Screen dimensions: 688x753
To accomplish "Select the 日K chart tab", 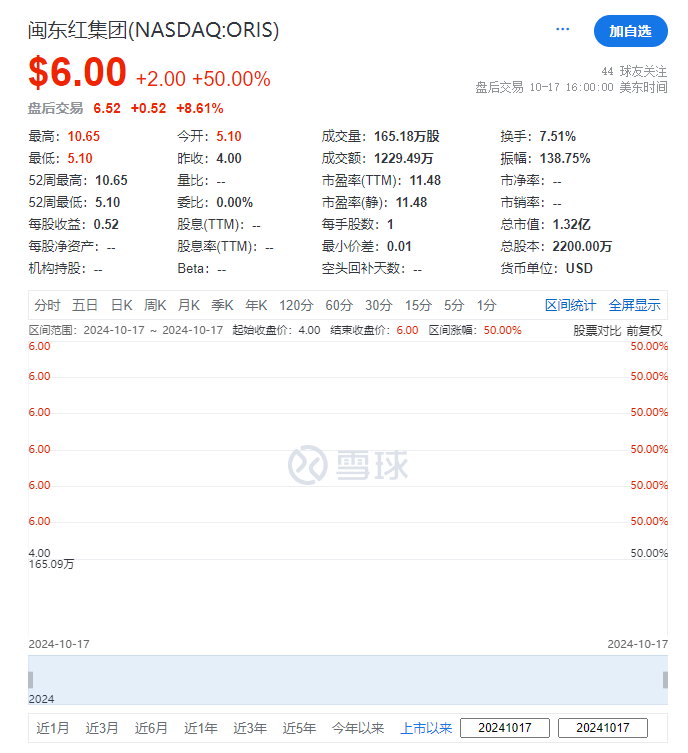I will [121, 305].
